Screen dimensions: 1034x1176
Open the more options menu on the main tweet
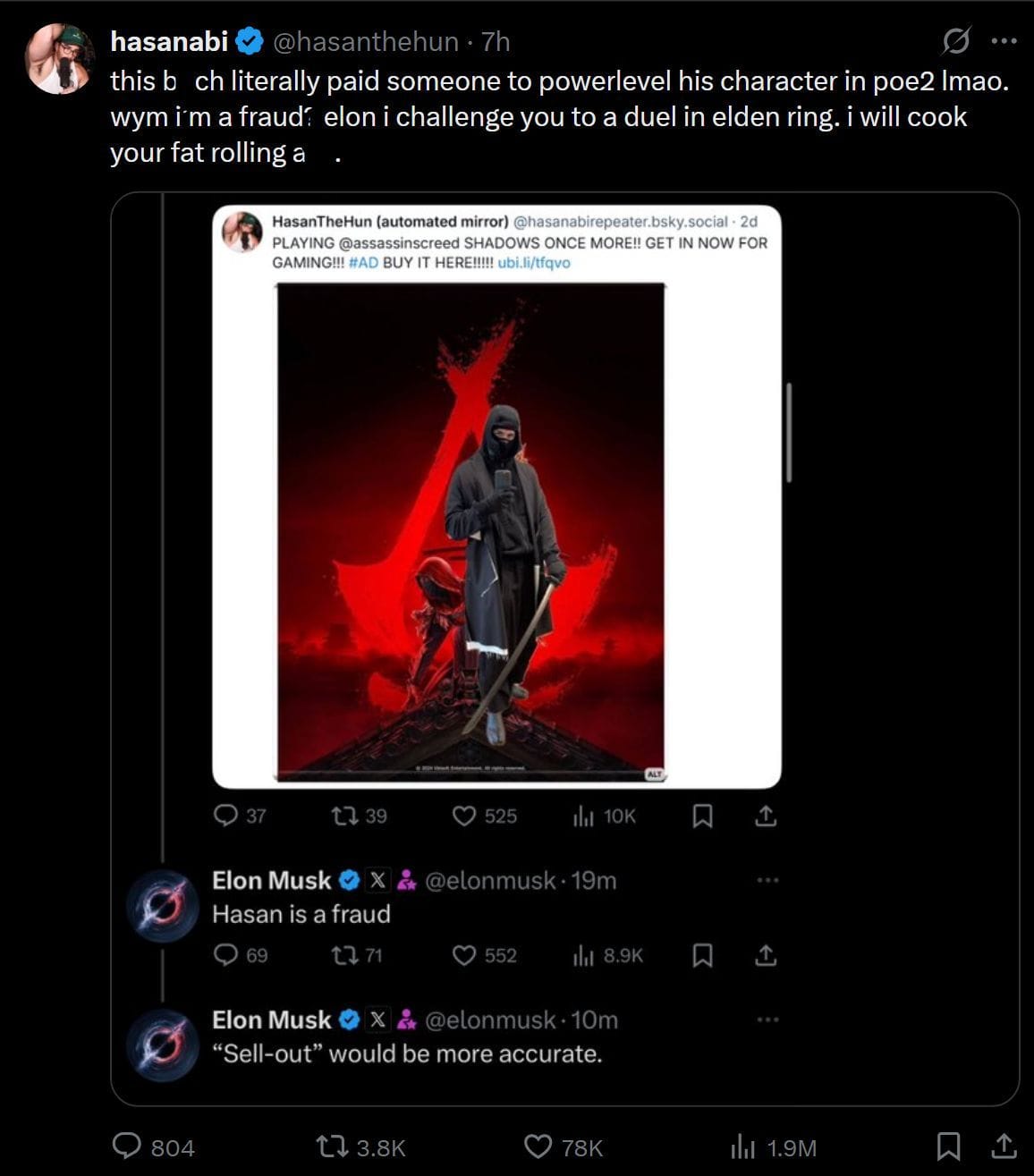pos(1005,39)
